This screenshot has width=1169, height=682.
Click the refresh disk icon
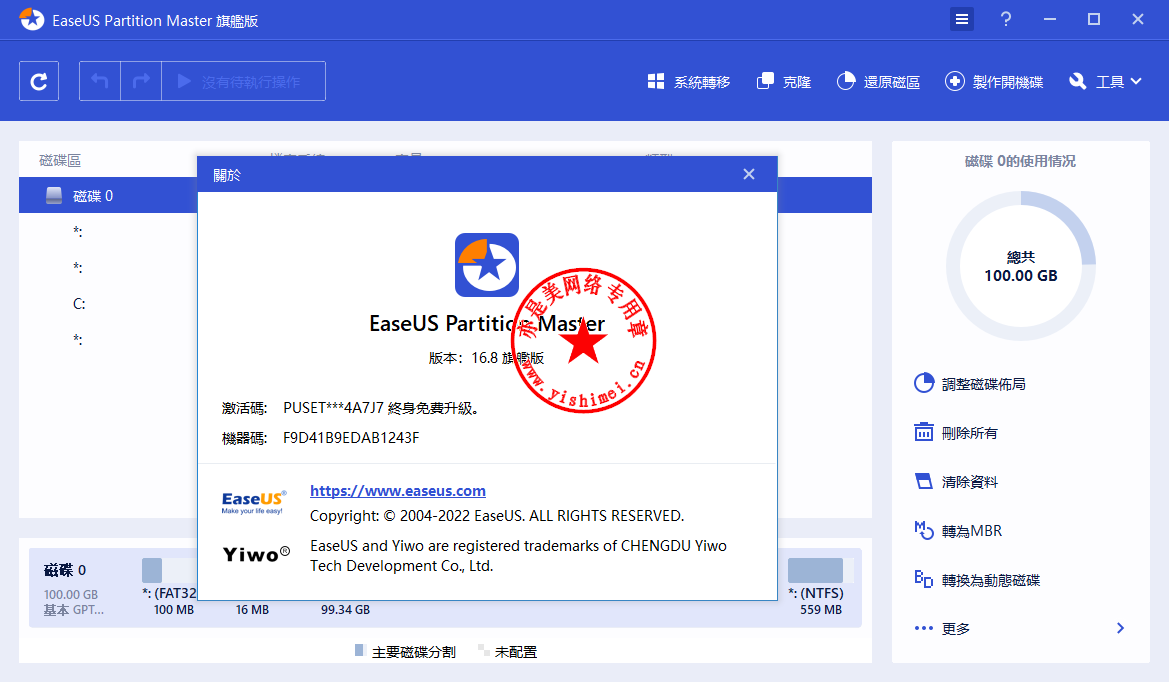click(x=39, y=81)
